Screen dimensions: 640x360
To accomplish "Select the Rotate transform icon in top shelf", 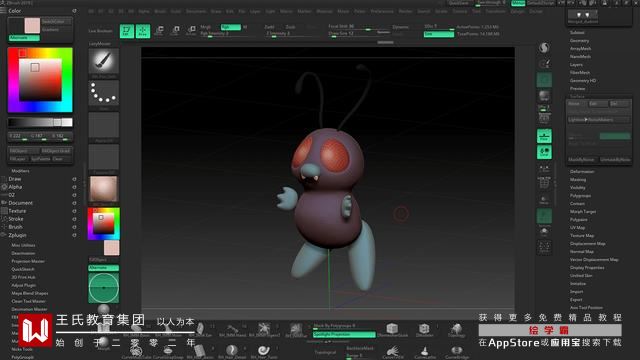I will tap(191, 30).
